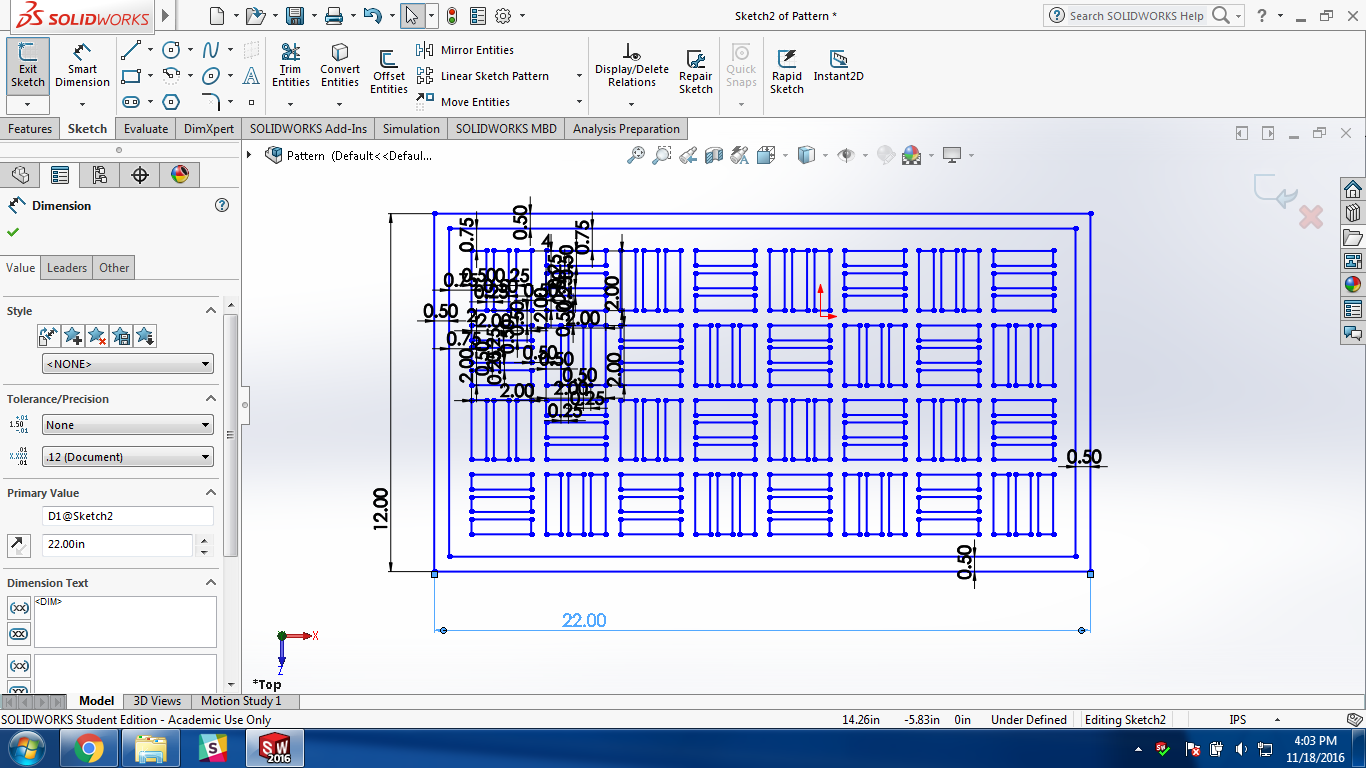Open the DisplayManager panel tab
Viewport: 1366px width, 768px height.
pyautogui.click(x=180, y=175)
